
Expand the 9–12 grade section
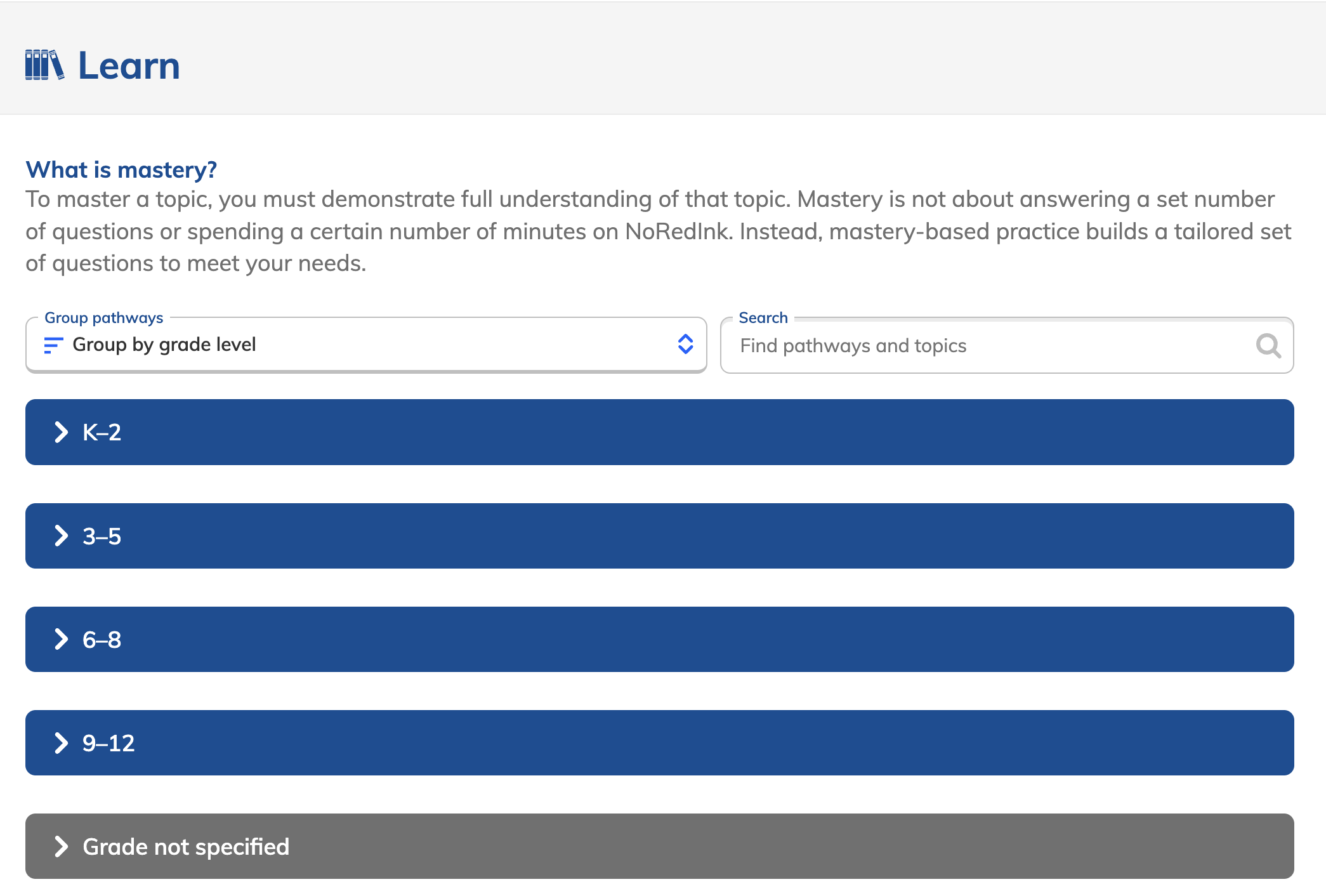click(660, 742)
